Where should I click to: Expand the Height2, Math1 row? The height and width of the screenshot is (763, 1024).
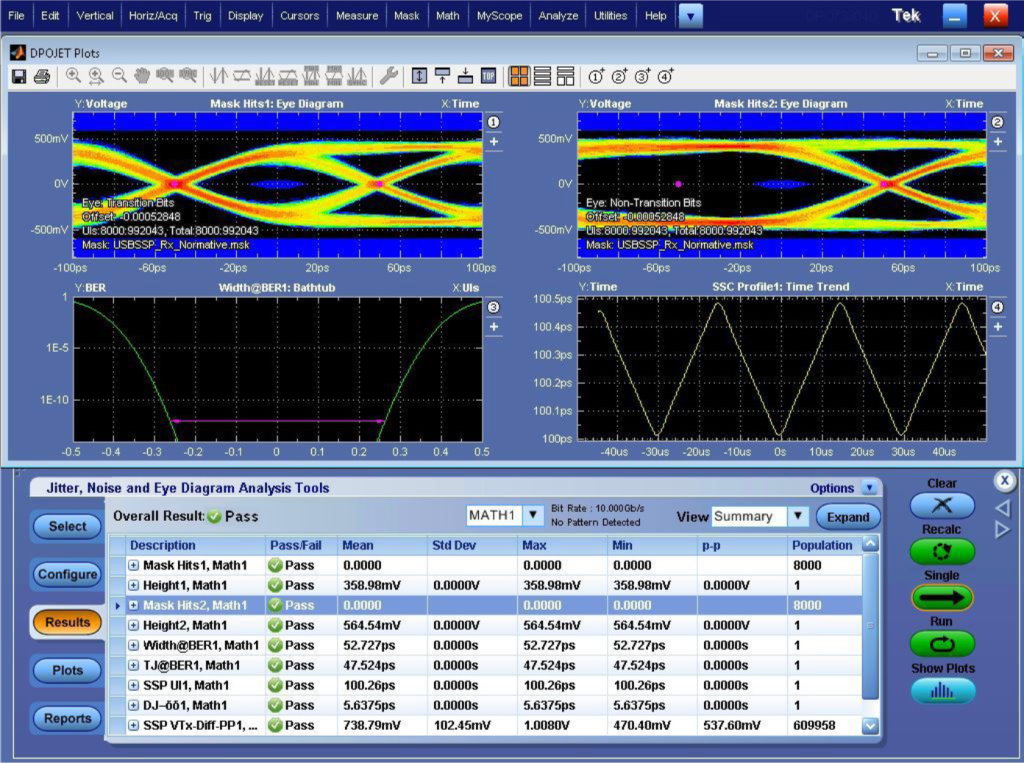(x=133, y=625)
